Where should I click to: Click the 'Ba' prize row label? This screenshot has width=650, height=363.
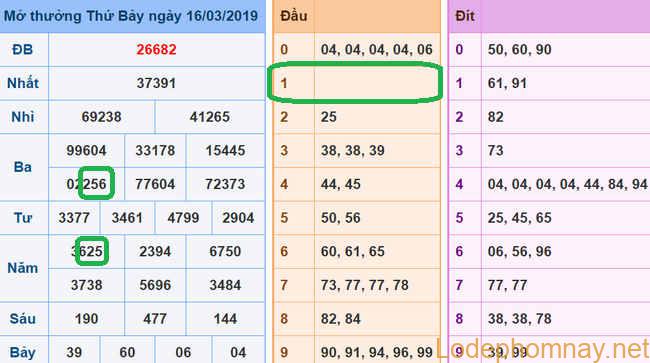click(x=23, y=167)
